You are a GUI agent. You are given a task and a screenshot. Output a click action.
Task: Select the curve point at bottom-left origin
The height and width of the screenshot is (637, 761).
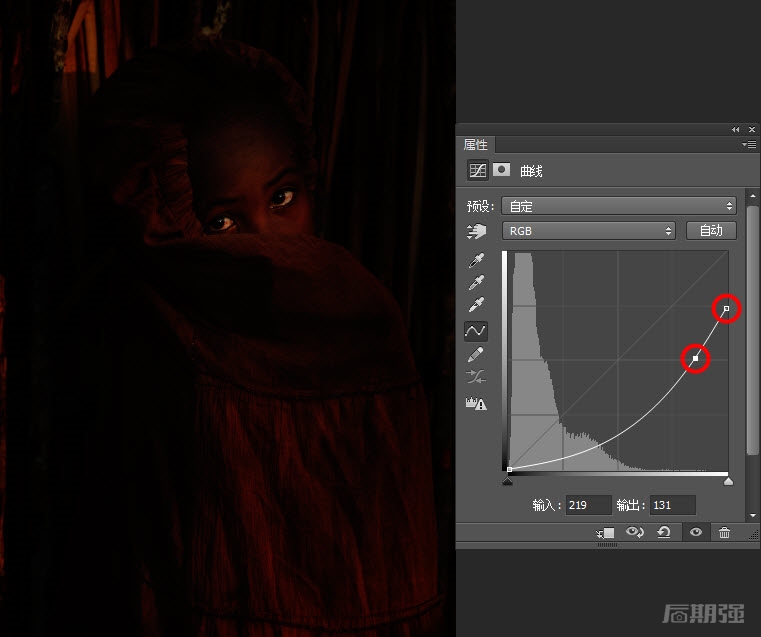coord(509,469)
